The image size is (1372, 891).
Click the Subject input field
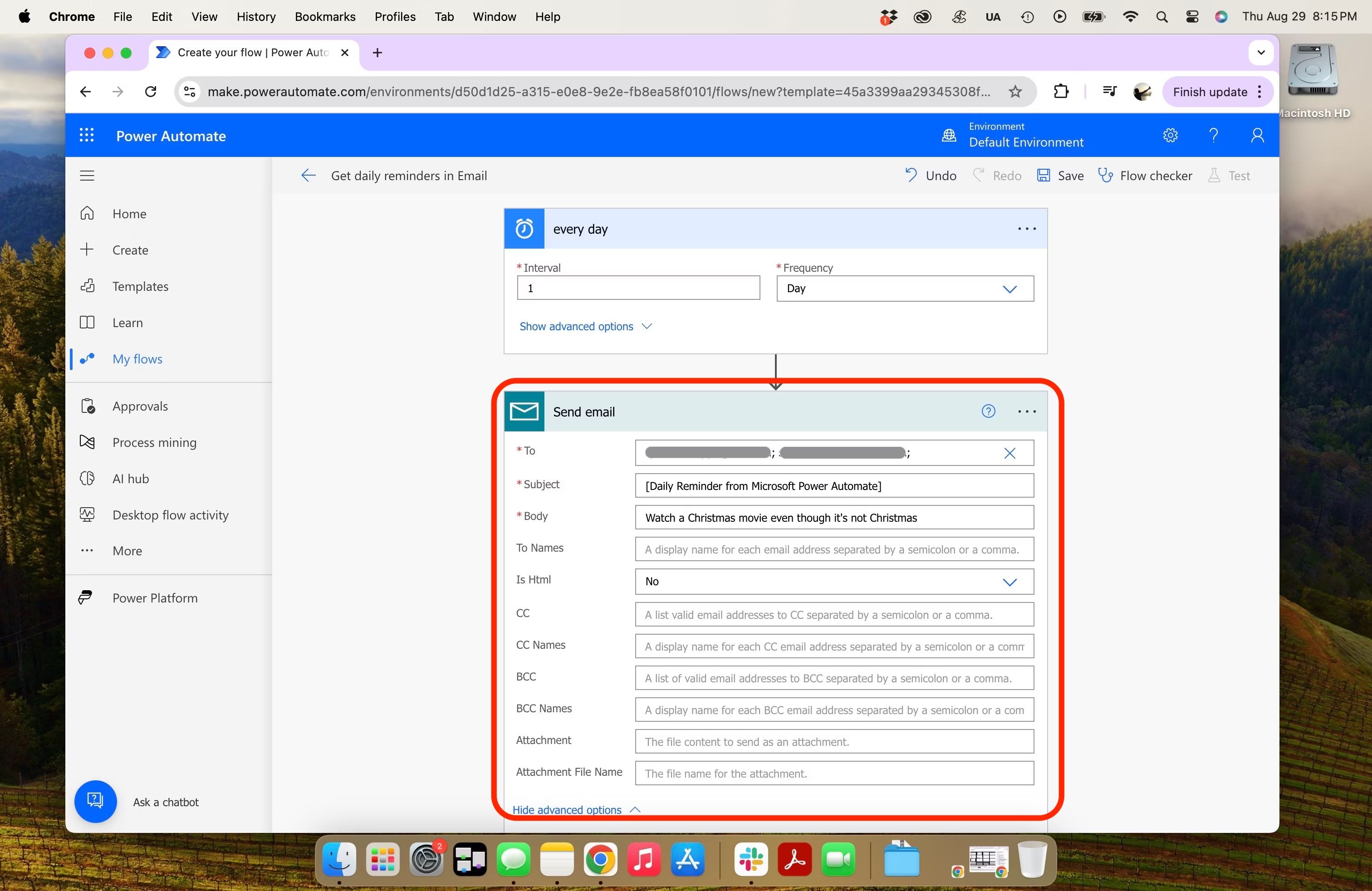click(834, 486)
